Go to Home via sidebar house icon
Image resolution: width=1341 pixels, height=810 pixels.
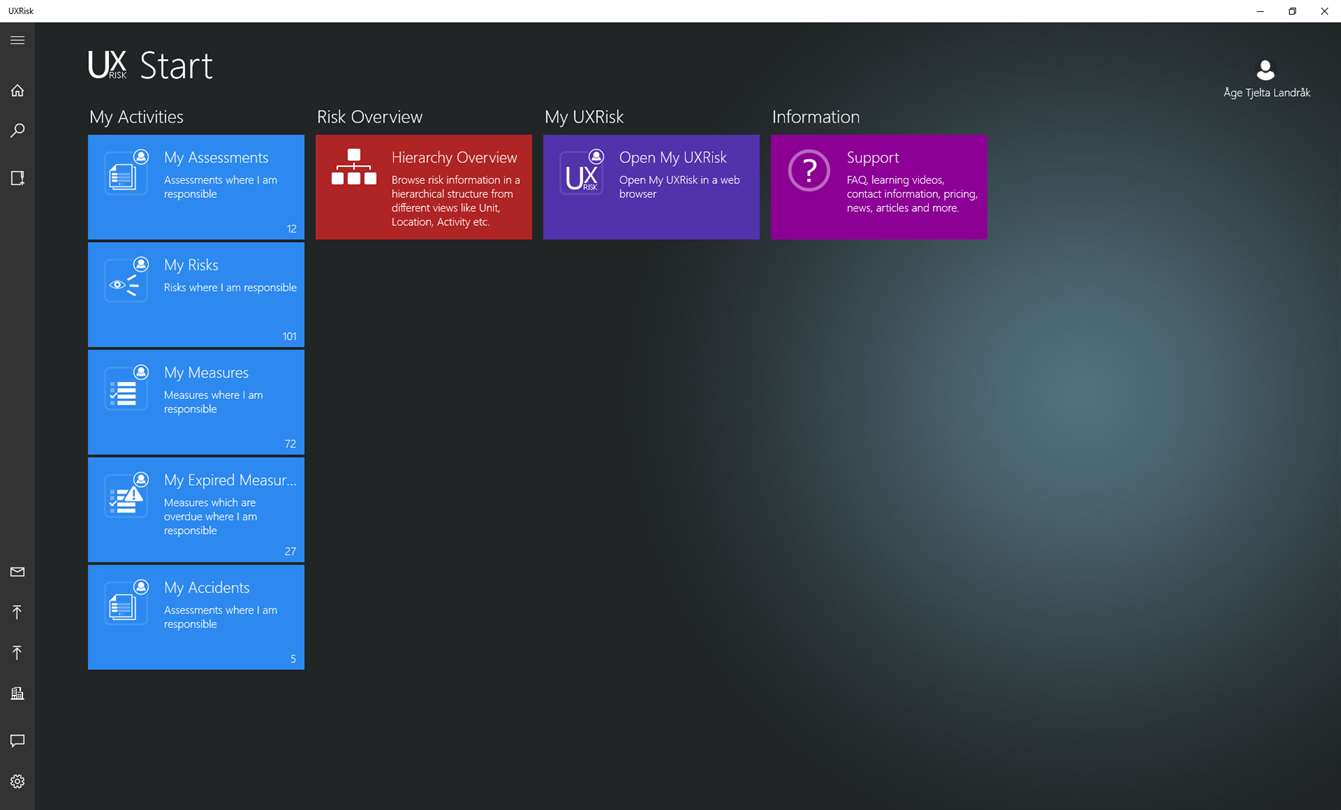pyautogui.click(x=17, y=91)
